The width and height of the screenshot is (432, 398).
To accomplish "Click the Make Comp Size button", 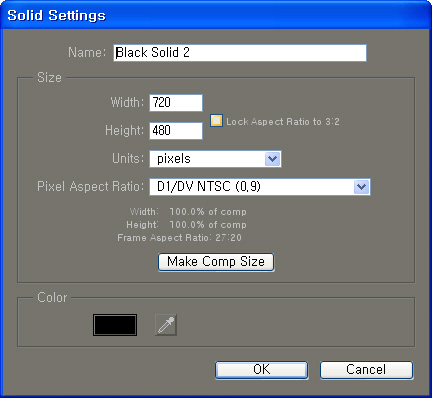I will 216,262.
